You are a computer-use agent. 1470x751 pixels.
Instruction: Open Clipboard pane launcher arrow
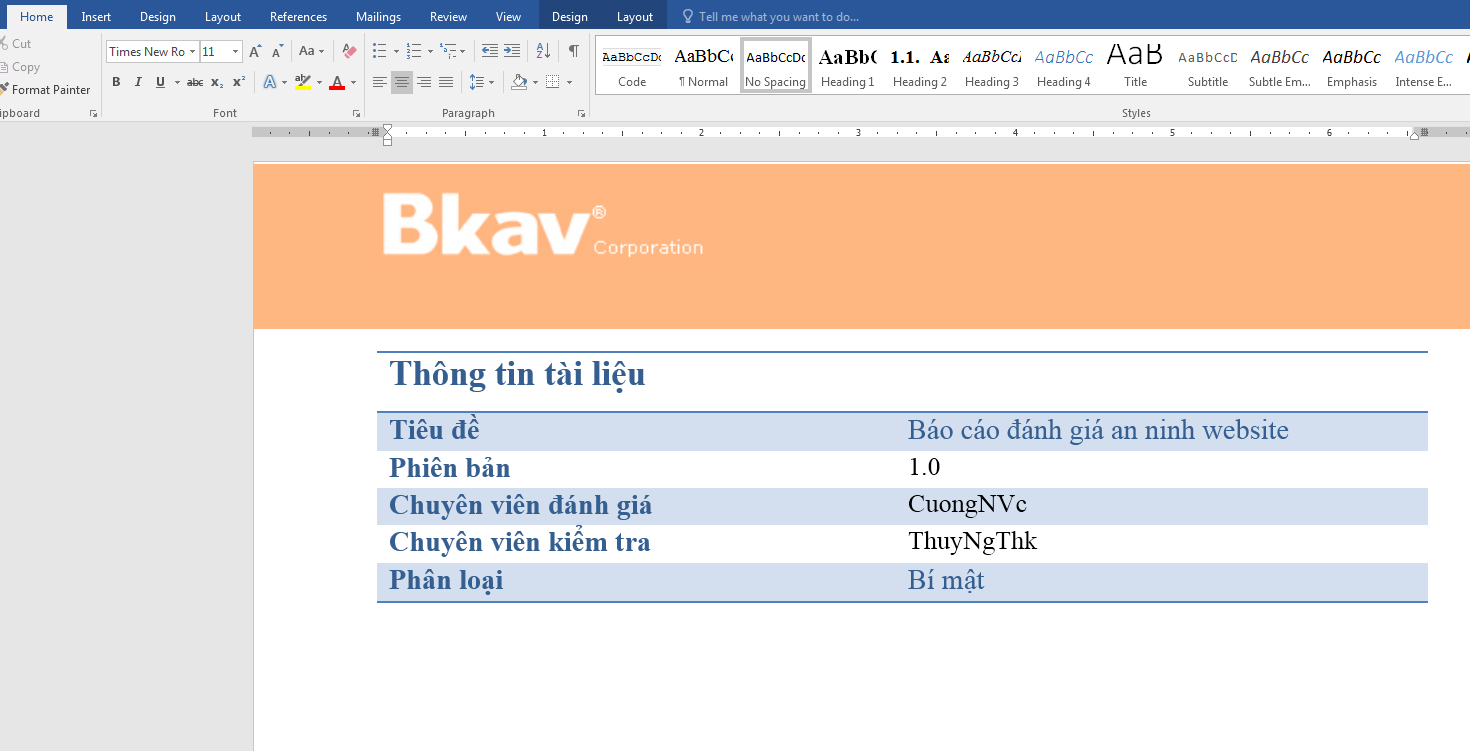[x=93, y=114]
